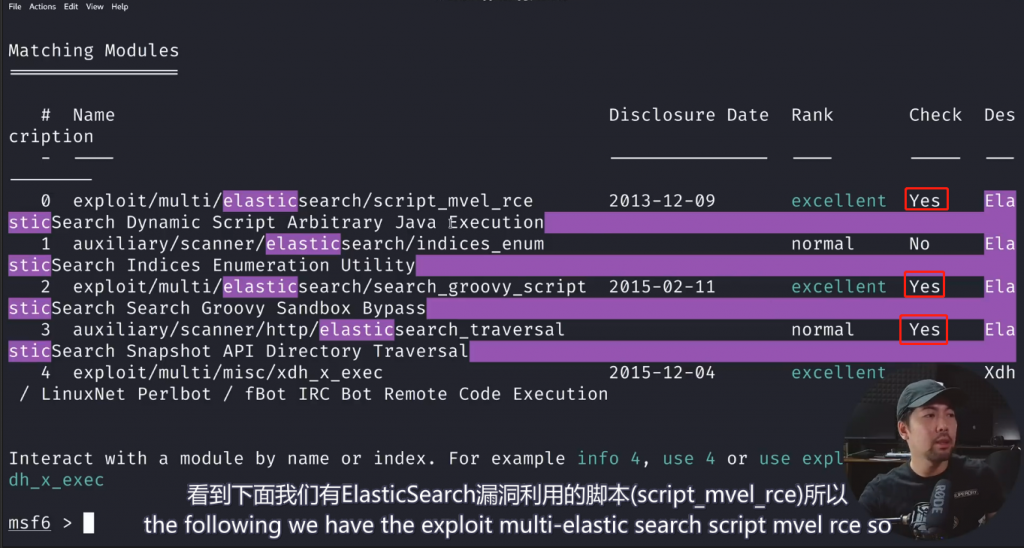Click disclosure date 2015-12-04
1024x548 pixels.
coord(662,373)
